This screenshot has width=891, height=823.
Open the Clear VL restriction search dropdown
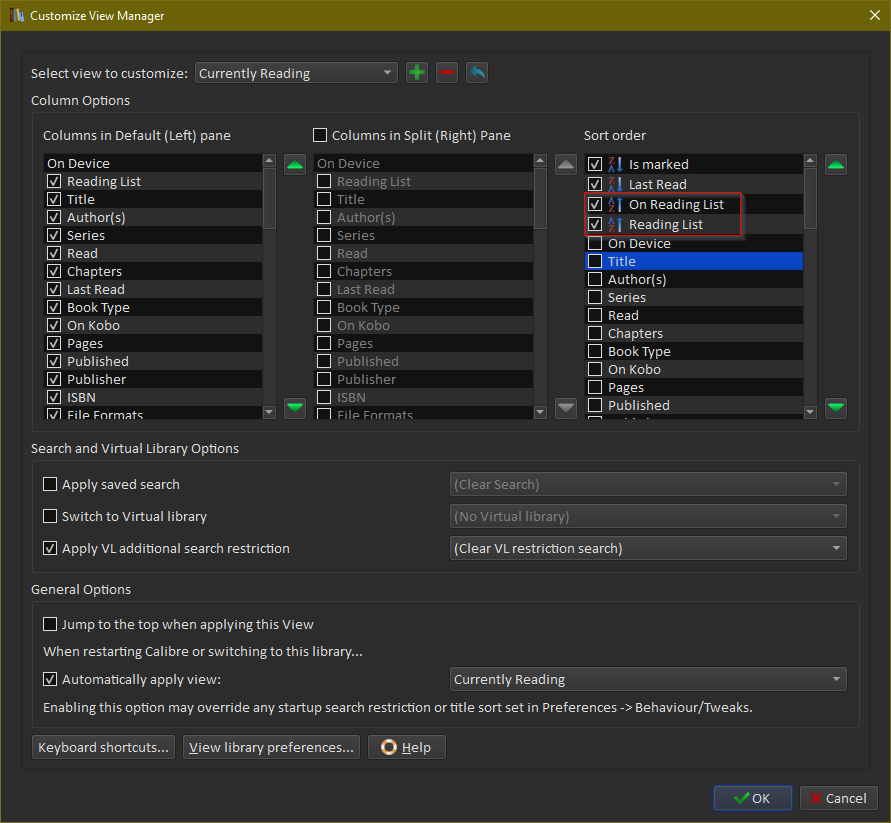(x=648, y=548)
